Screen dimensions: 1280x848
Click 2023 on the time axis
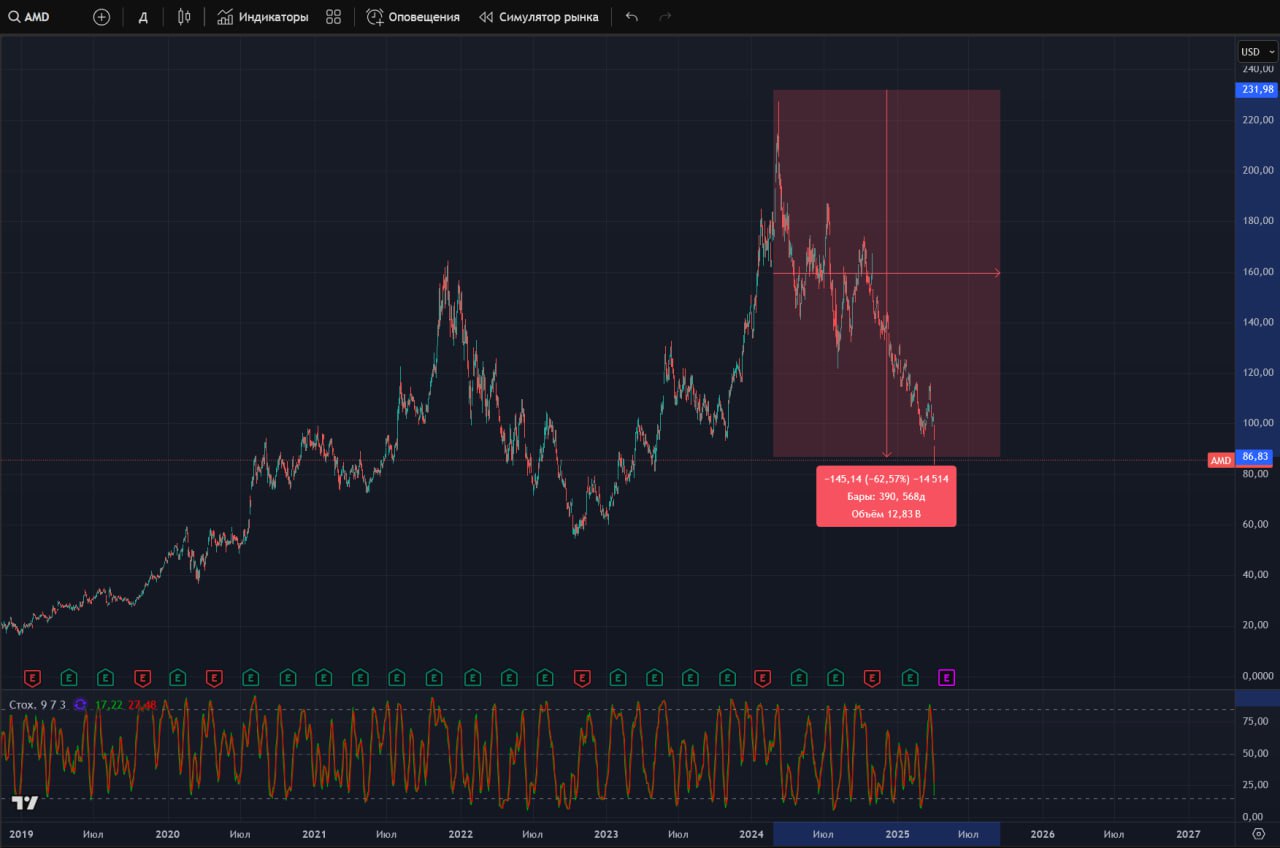(606, 834)
